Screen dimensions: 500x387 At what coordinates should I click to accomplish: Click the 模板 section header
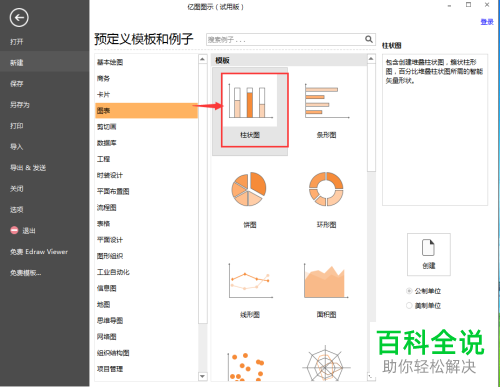223,61
